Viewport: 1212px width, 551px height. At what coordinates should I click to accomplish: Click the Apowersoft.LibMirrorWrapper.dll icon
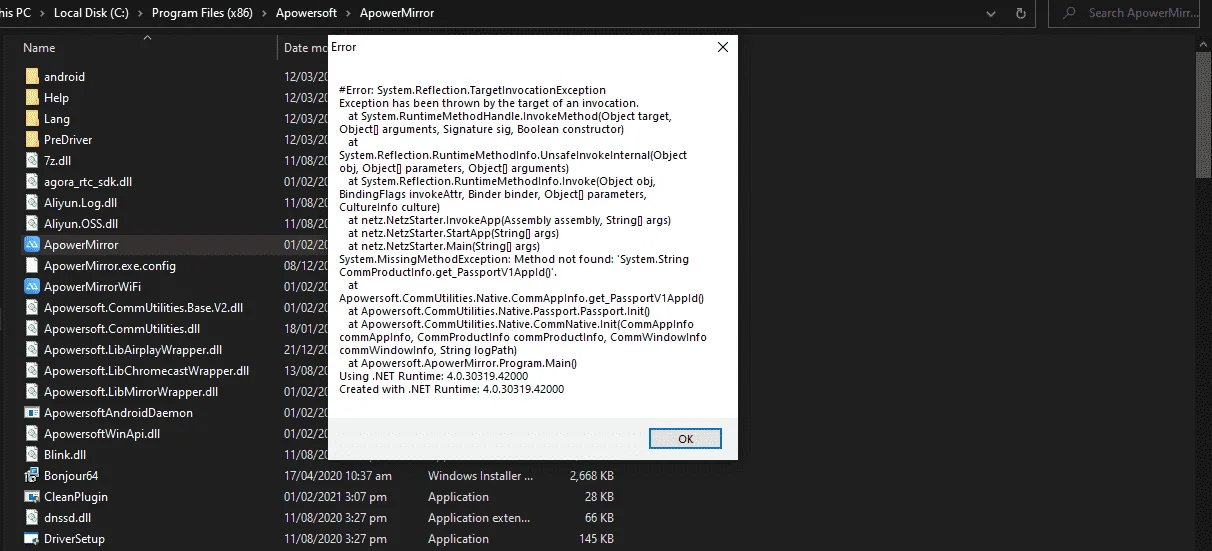(32, 391)
